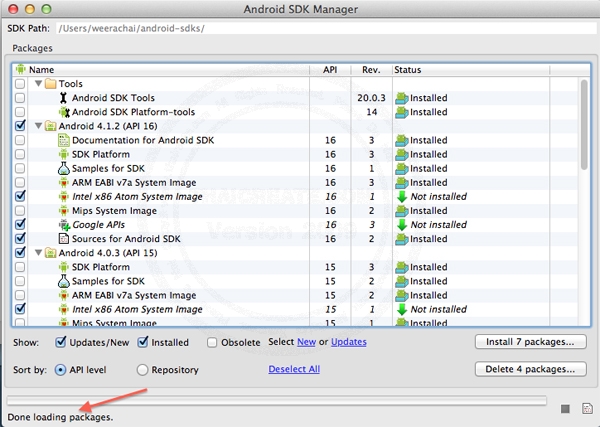Viewport: 600px width, 427px height.
Task: Click the API 16 Samples for SDK flask icon
Action: 64,168
